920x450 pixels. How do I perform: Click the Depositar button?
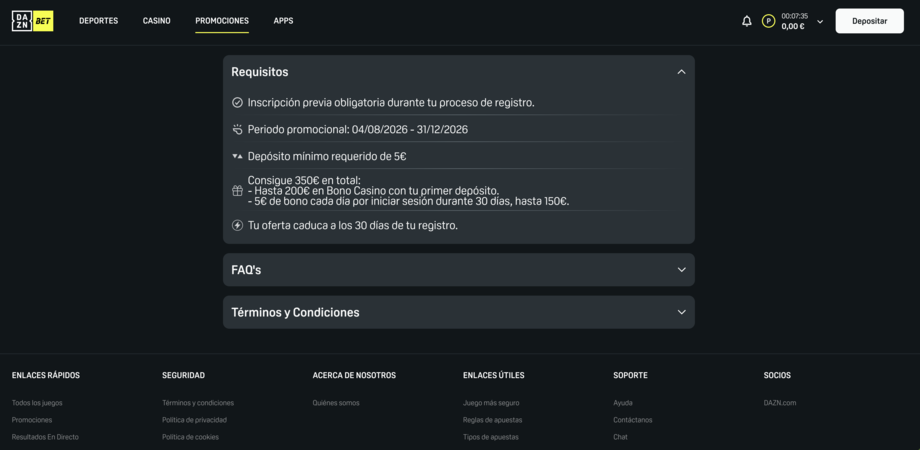869,21
